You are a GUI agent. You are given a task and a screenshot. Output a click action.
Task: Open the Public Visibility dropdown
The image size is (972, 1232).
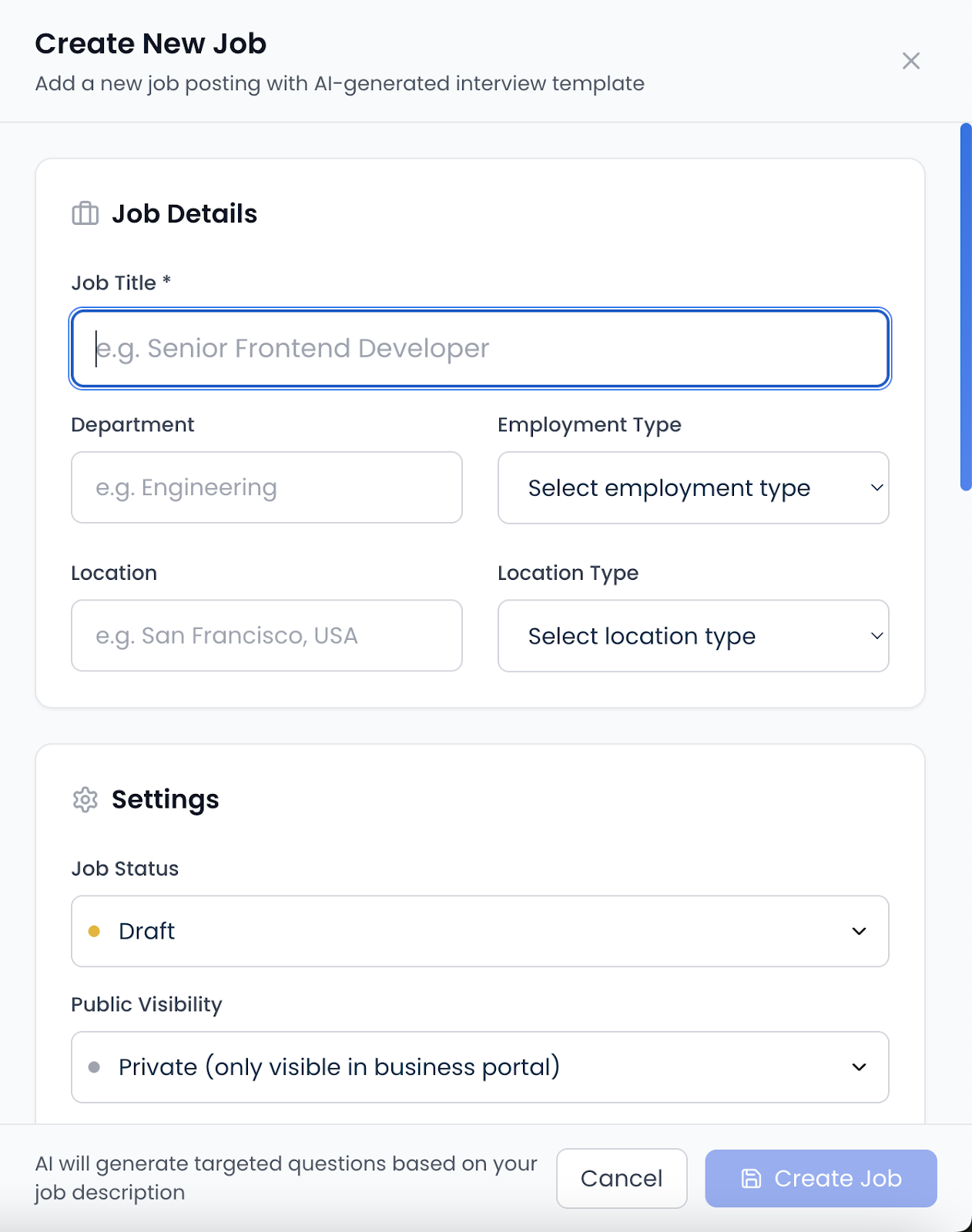479,1066
